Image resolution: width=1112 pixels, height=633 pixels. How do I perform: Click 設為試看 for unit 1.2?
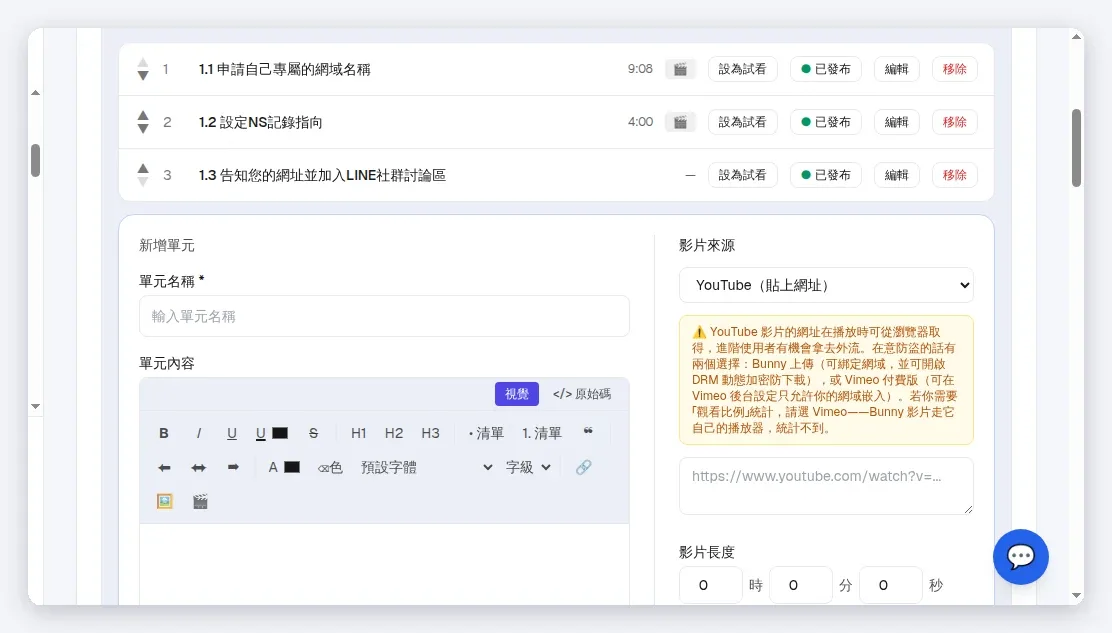point(743,122)
